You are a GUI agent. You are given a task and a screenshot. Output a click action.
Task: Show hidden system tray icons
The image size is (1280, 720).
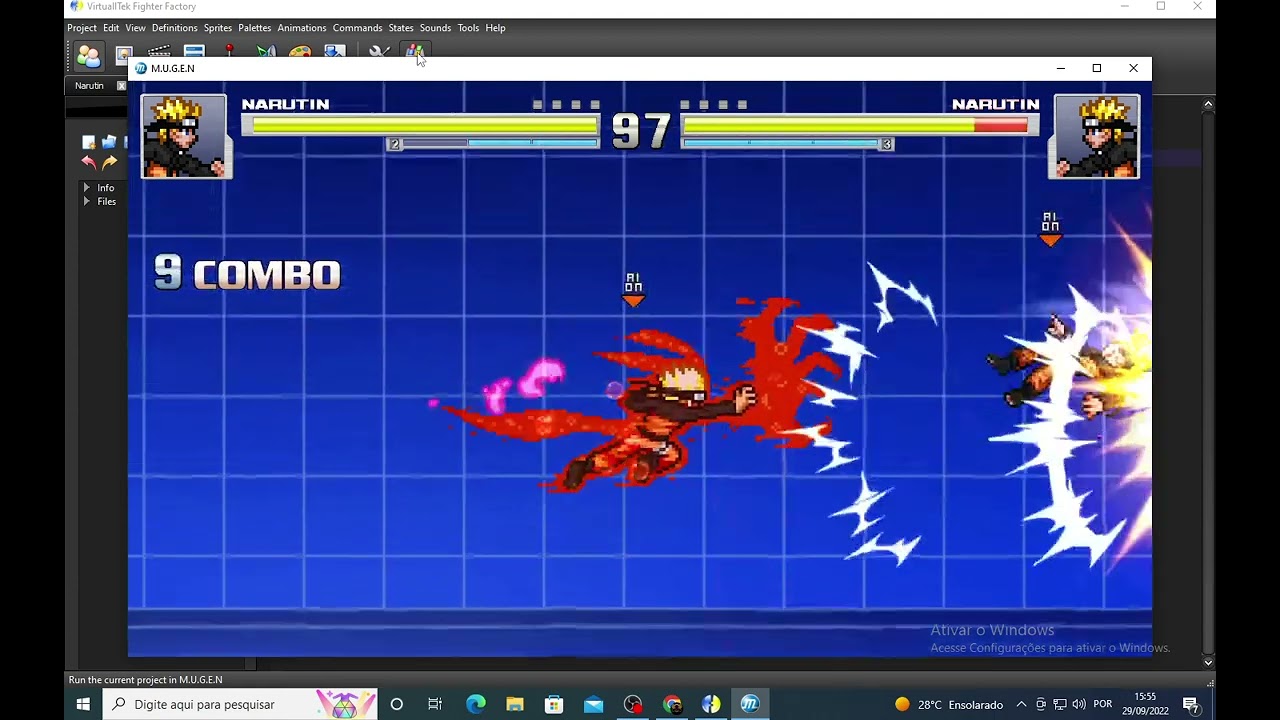[x=1021, y=704]
